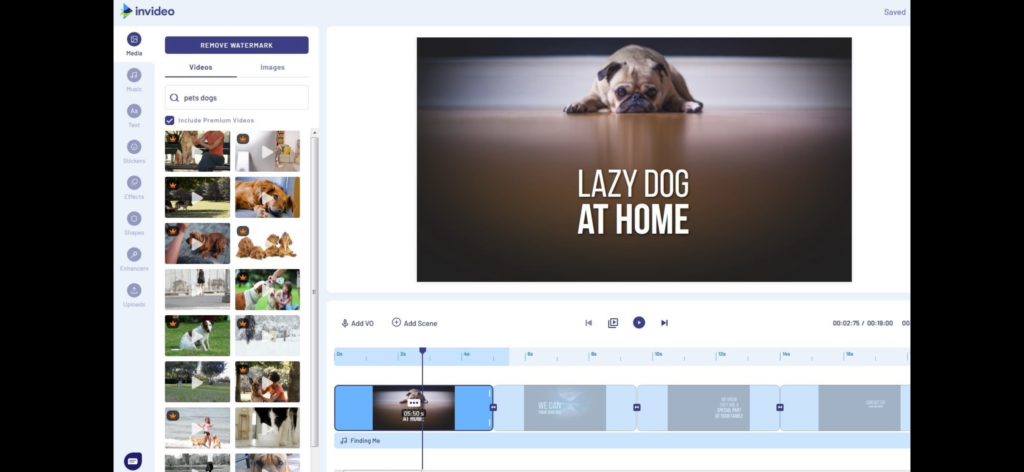Skip to the next scene
Viewport: 1024px width, 472px height.
pos(664,323)
